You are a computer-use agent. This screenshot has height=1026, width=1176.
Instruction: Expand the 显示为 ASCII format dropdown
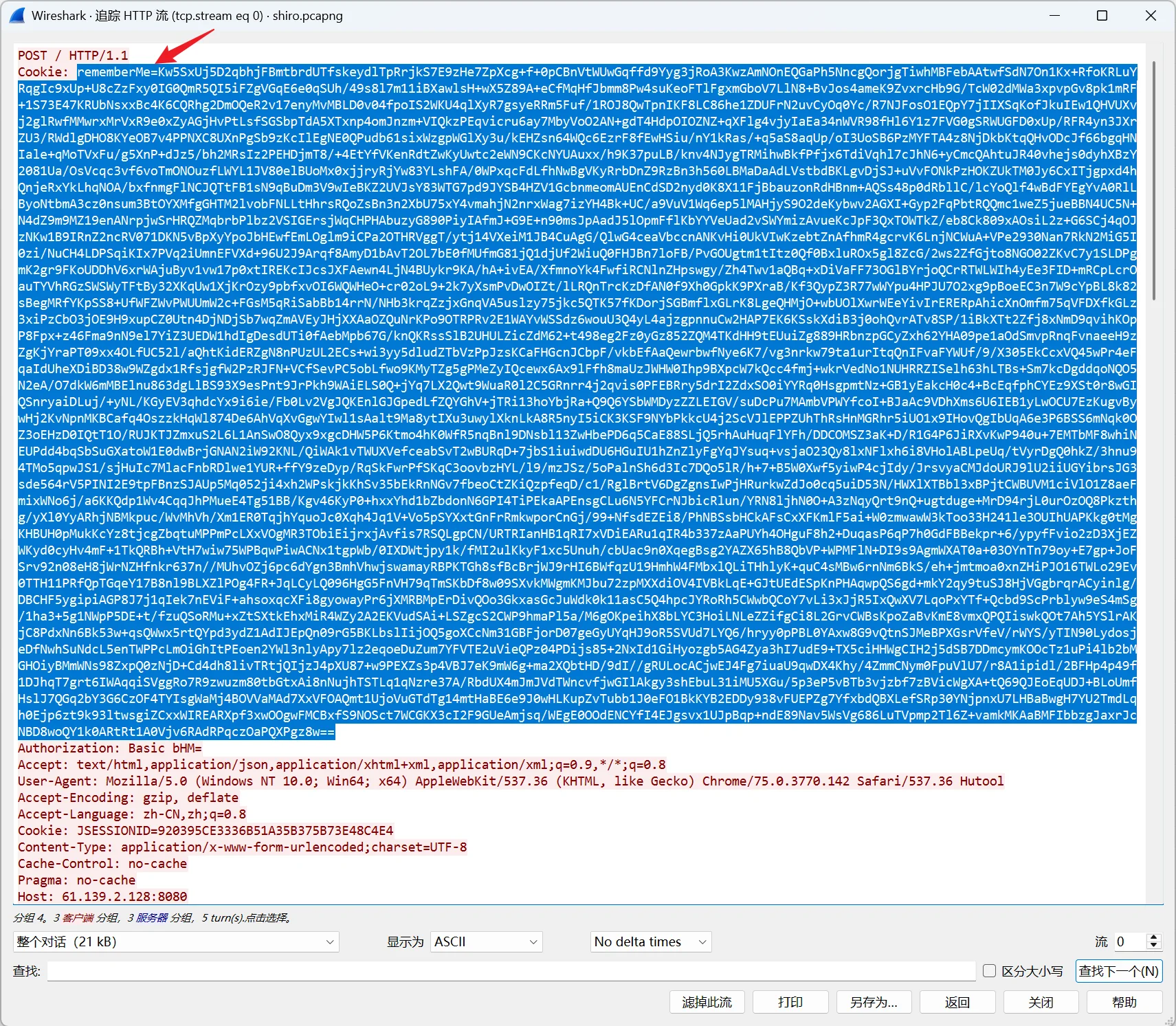(x=486, y=941)
